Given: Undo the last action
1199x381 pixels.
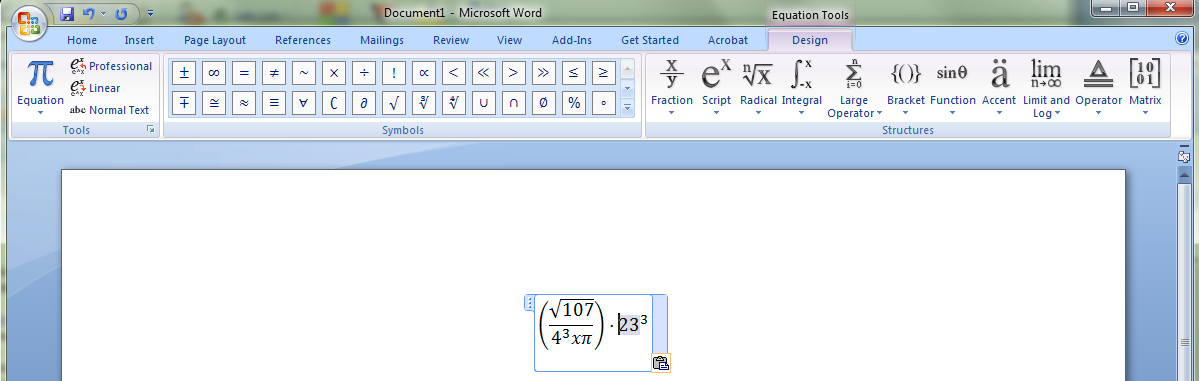Looking at the screenshot, I should 88,13.
